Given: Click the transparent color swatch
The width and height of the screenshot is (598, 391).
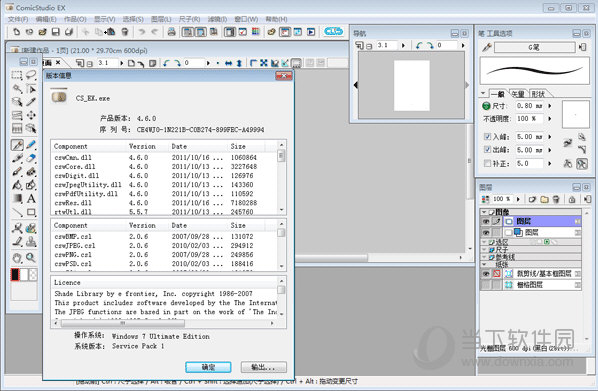Looking at the screenshot, I should (x=33, y=275).
